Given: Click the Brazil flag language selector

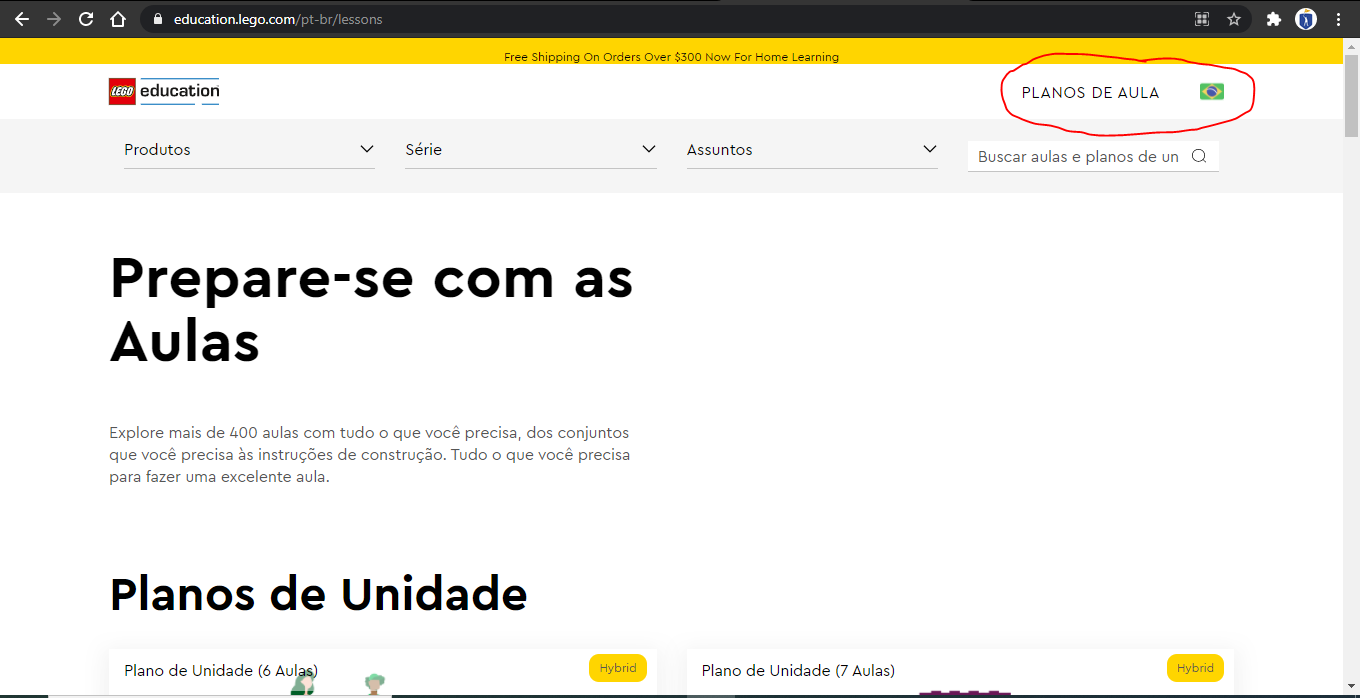Looking at the screenshot, I should (1211, 92).
